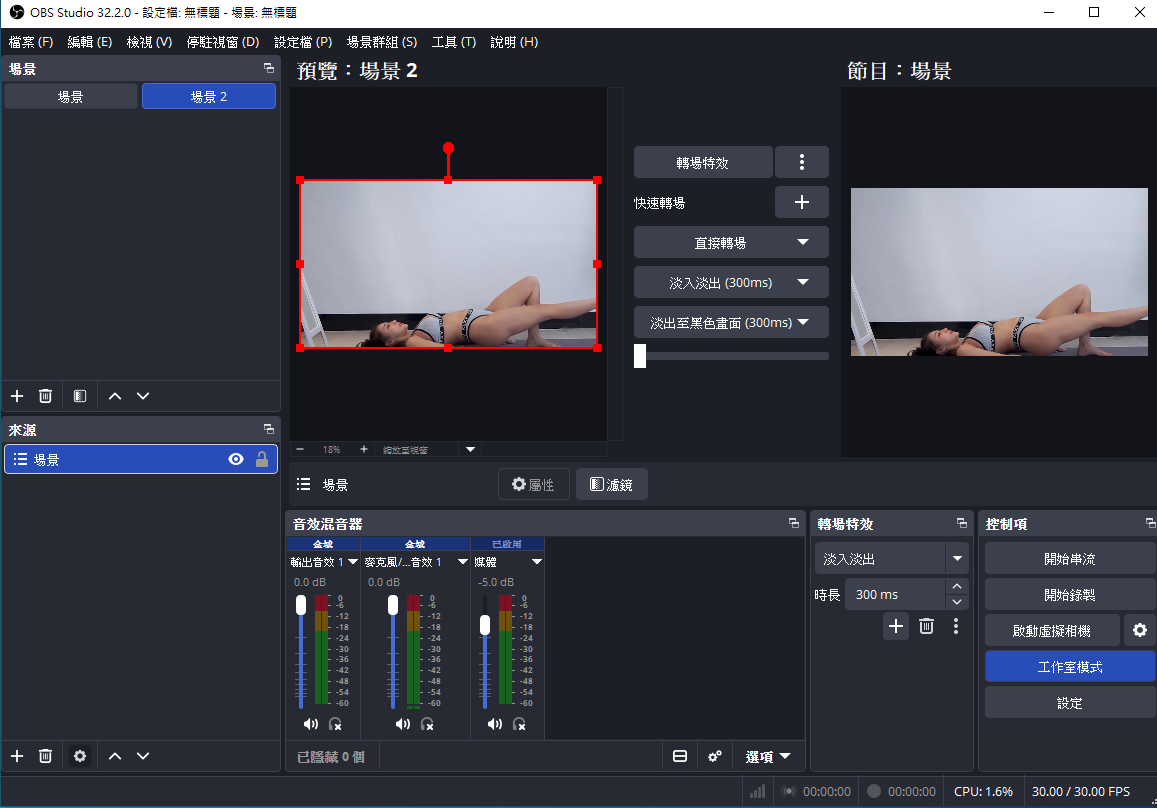Open scene filters icon in 場景 panel
1157x808 pixels.
click(80, 396)
